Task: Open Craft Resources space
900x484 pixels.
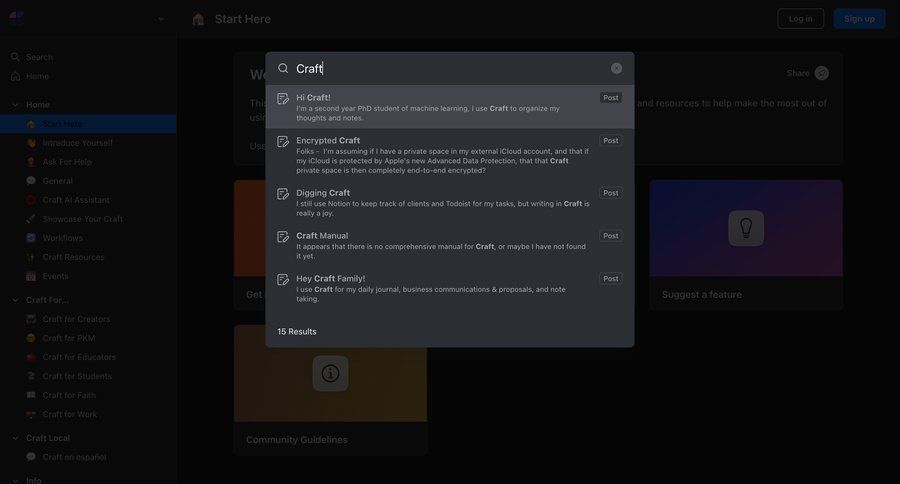Action: click(x=88, y=257)
